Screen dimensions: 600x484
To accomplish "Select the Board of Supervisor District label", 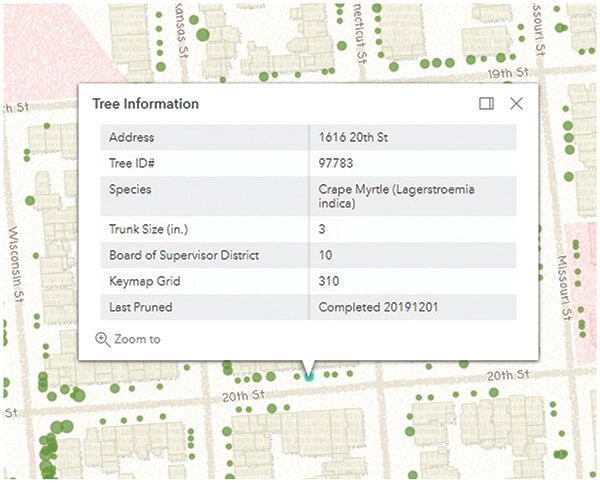I will click(x=184, y=255).
